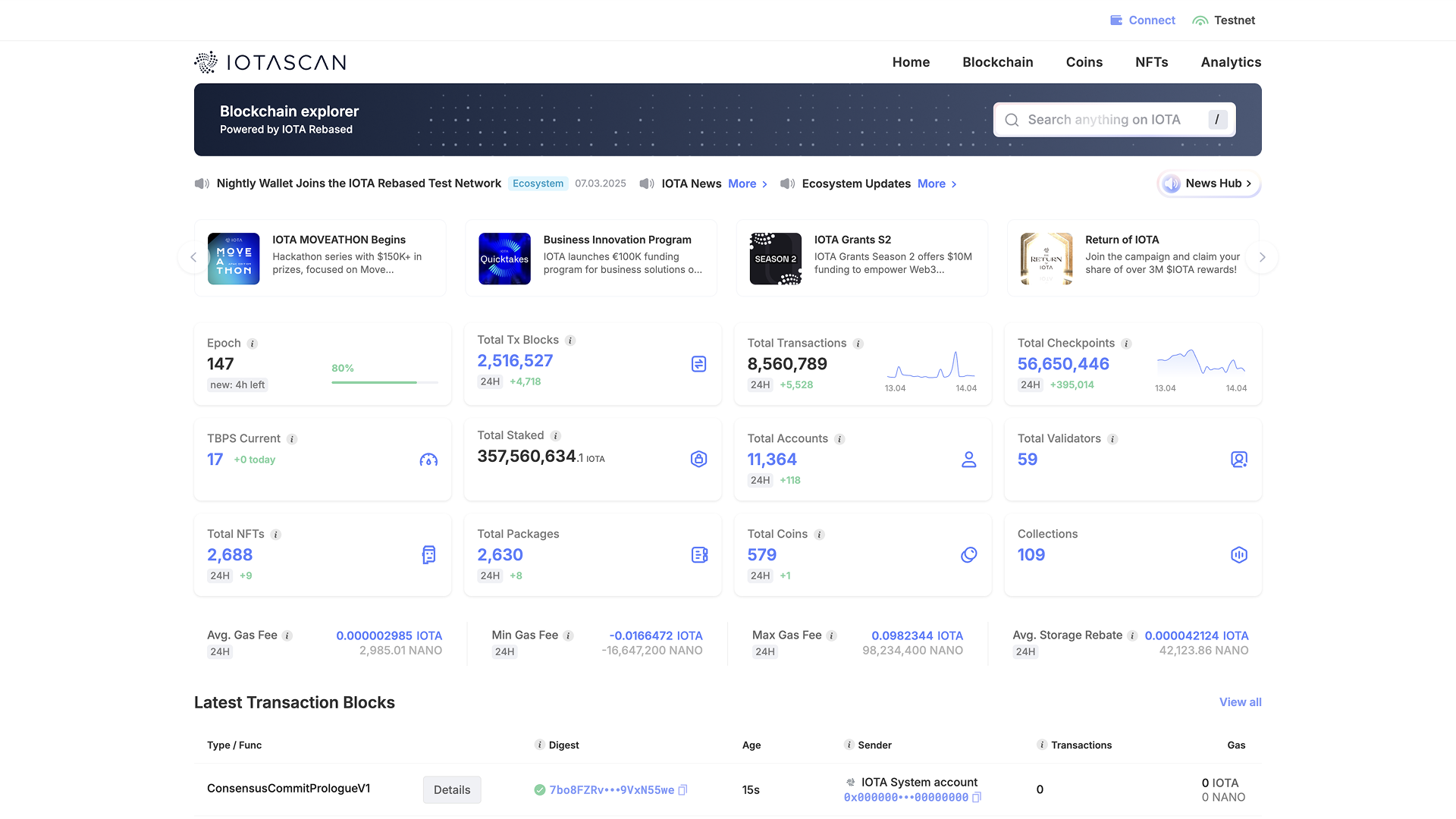Show the next news card with the right arrow
This screenshot has height=819, width=1456.
click(x=1262, y=258)
